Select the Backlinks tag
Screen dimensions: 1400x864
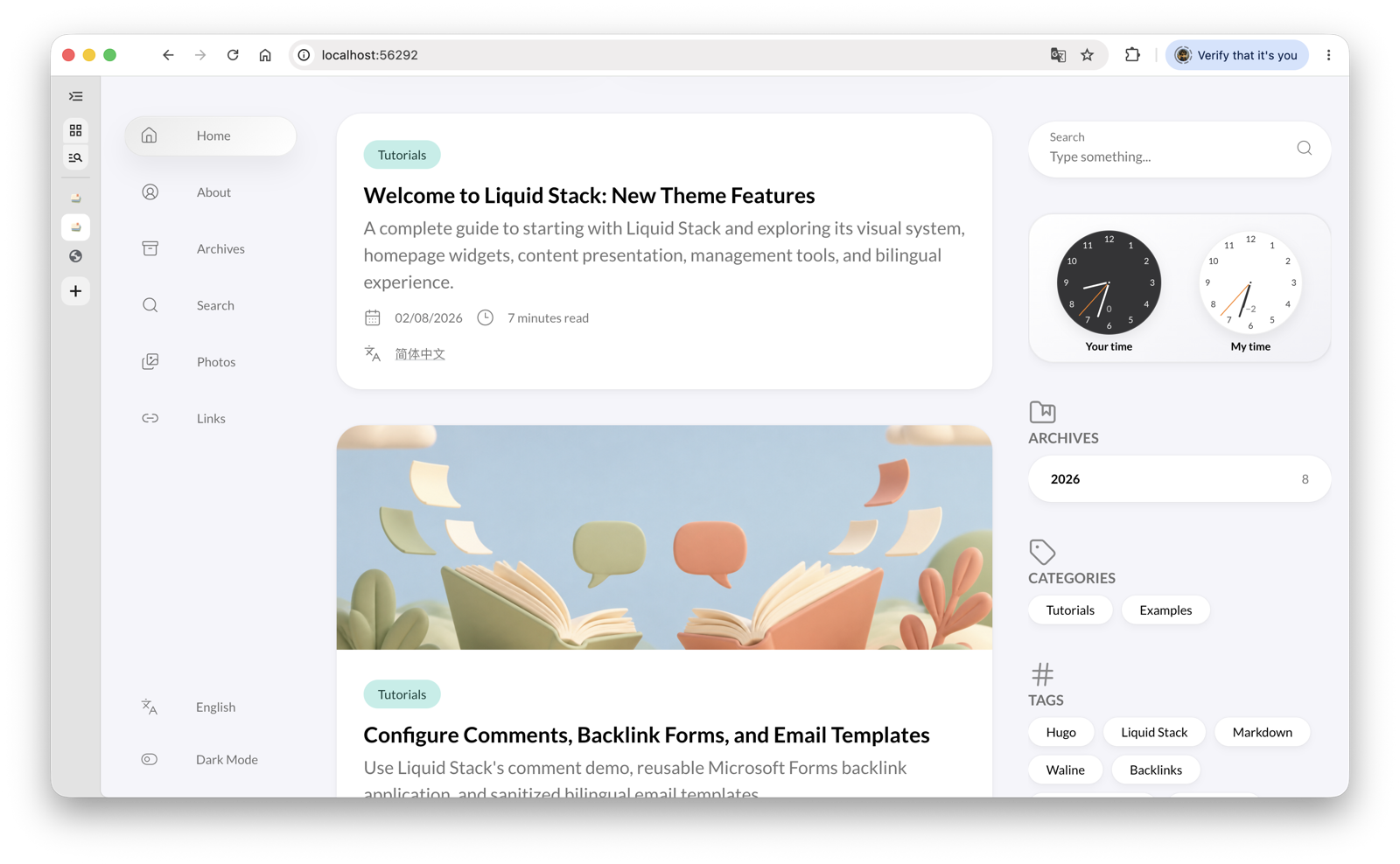click(x=1155, y=770)
